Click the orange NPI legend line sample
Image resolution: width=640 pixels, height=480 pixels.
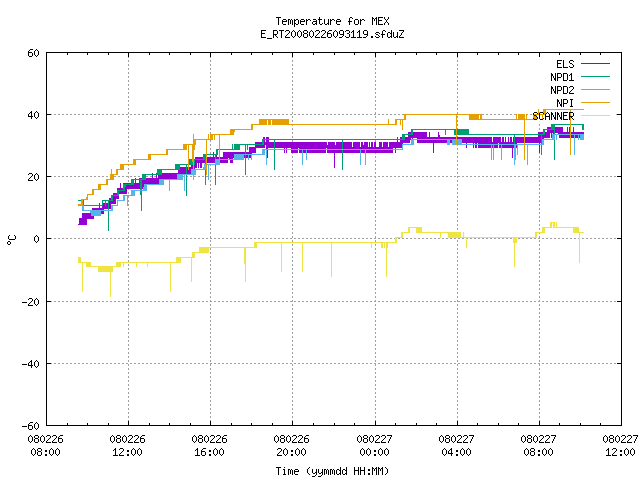[595, 103]
